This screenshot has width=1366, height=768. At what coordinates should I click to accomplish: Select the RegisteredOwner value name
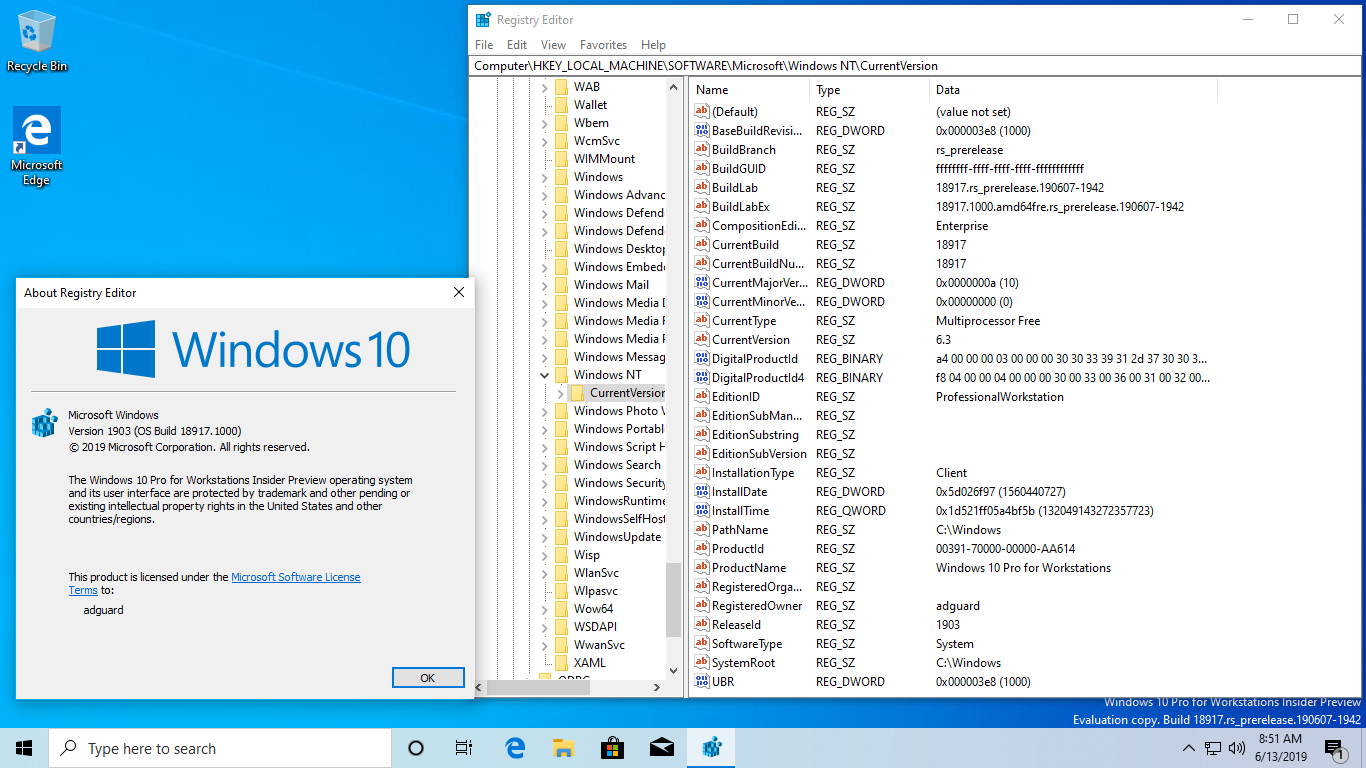pos(757,606)
